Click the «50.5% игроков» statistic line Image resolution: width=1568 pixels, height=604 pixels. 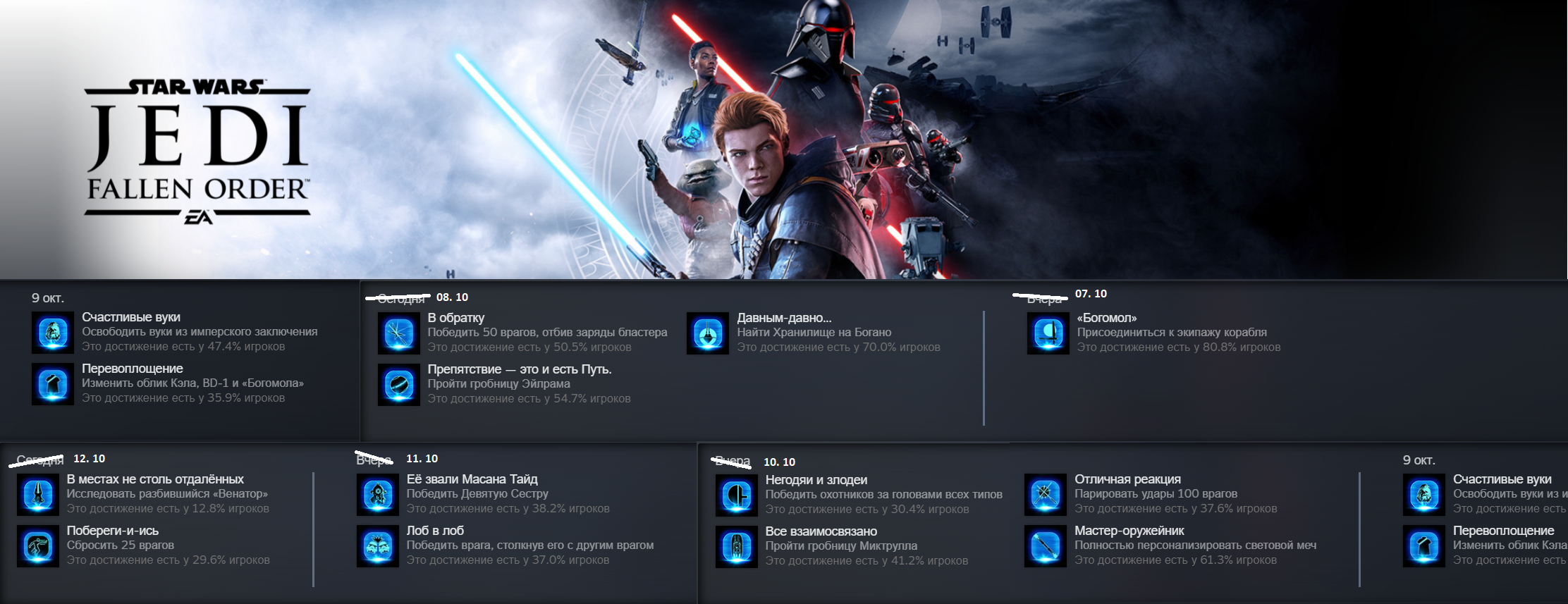pyautogui.click(x=529, y=347)
